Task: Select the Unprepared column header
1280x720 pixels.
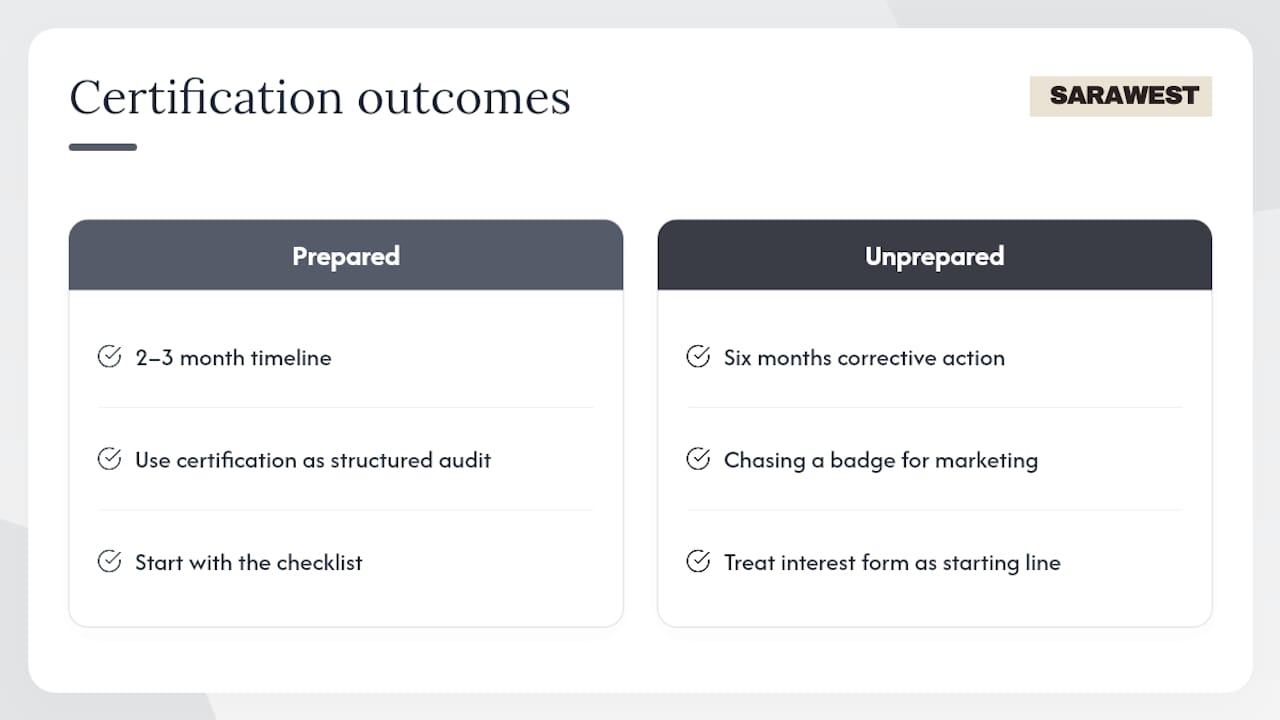Action: pyautogui.click(x=935, y=255)
